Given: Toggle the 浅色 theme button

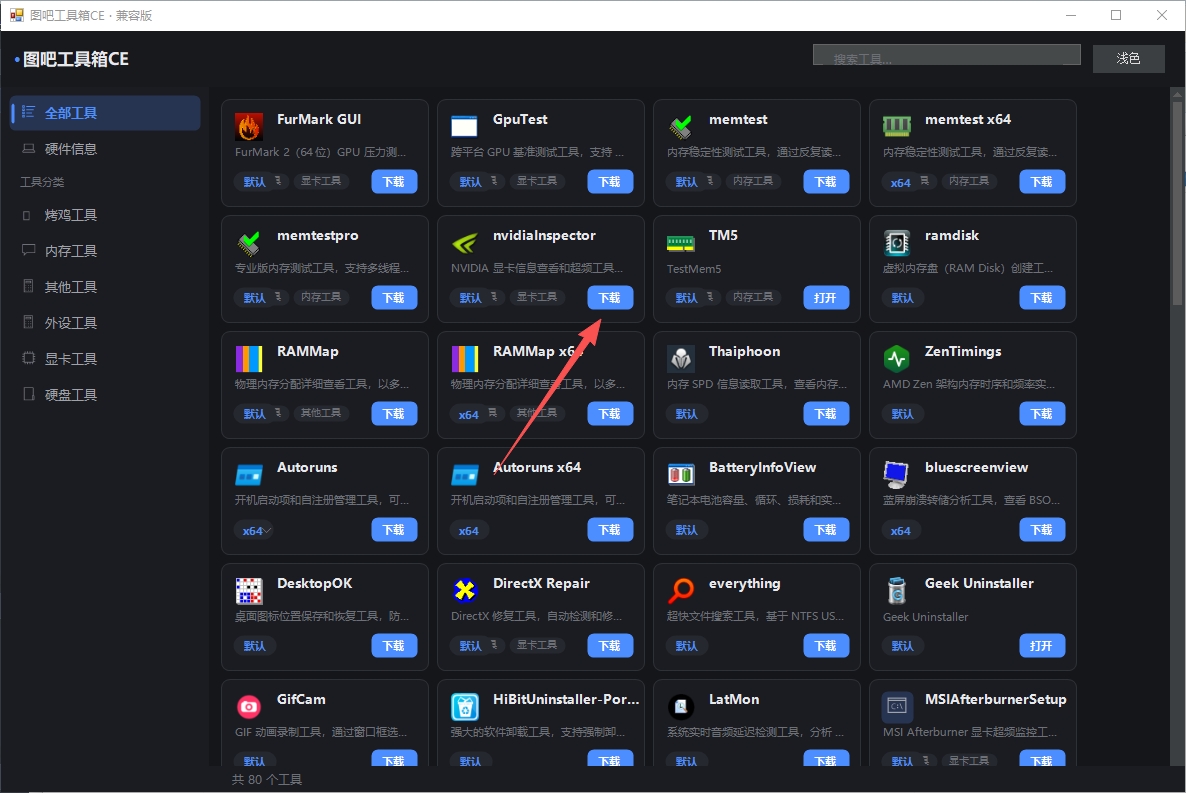Looking at the screenshot, I should click(1128, 58).
